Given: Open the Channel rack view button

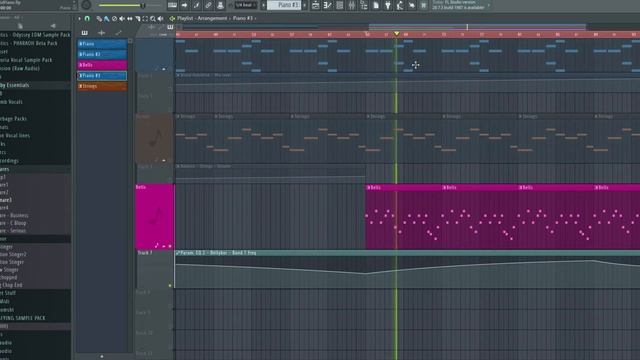Looking at the screenshot, I should 340,5.
